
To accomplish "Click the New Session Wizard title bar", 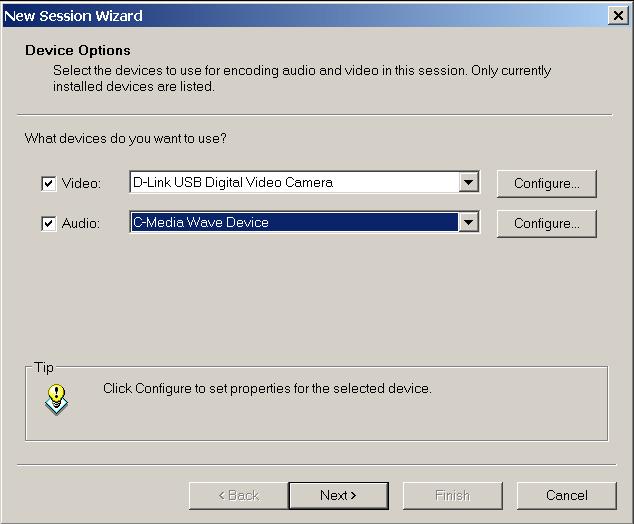I will pos(300,16).
